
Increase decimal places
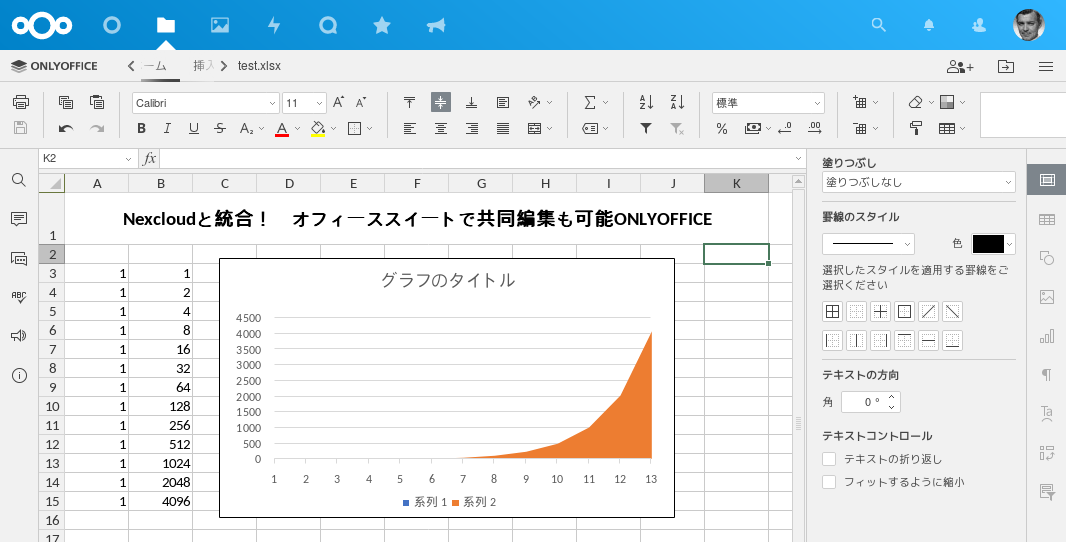tap(814, 128)
